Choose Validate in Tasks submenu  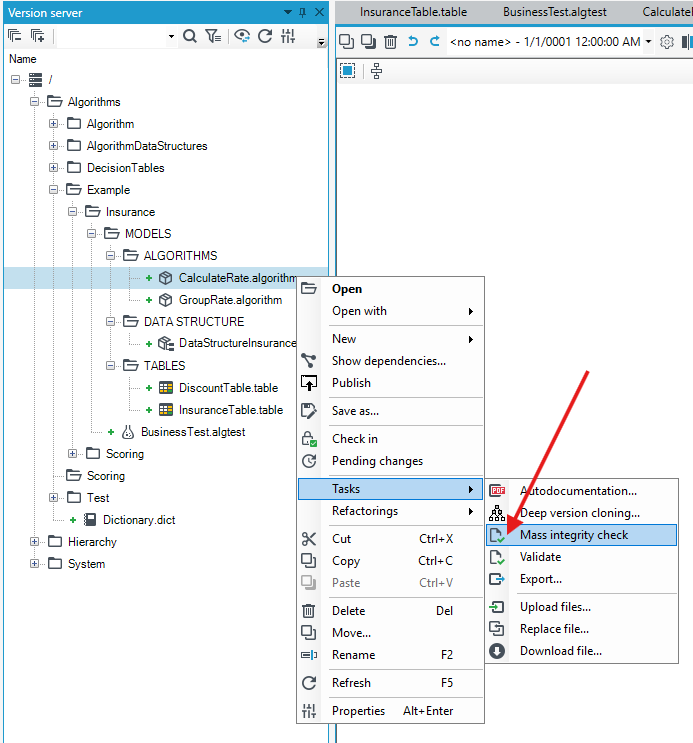[x=582, y=557]
